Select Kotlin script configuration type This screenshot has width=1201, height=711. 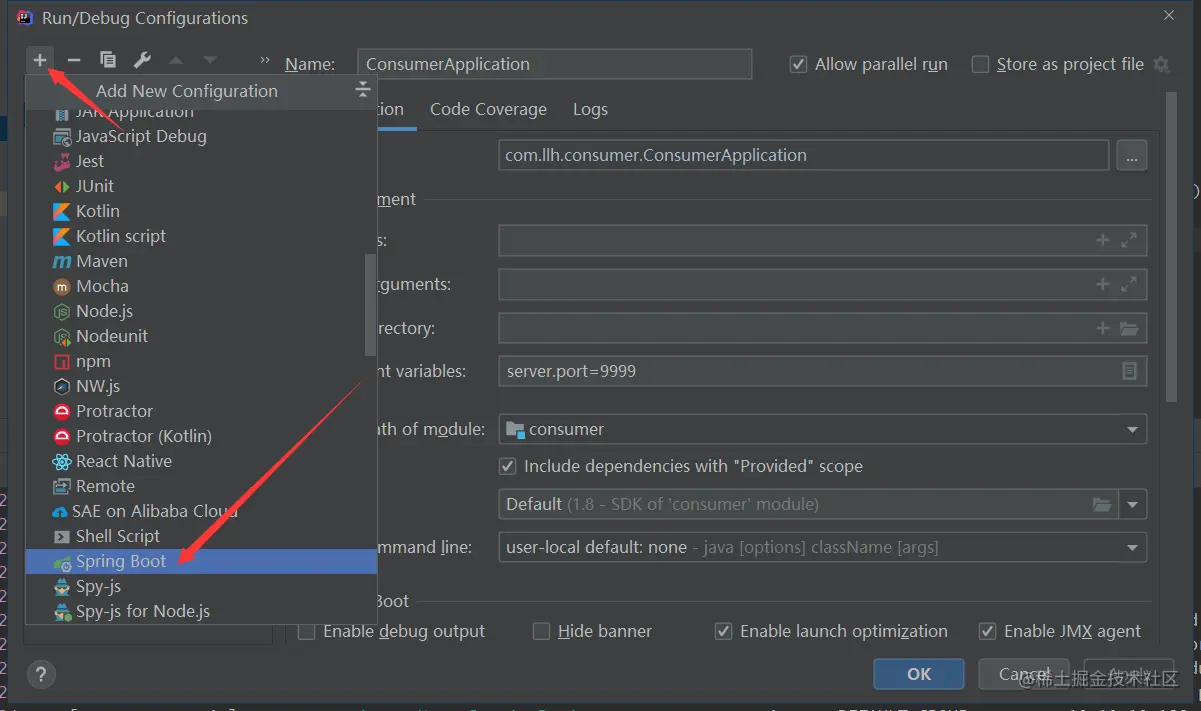click(x=201, y=236)
